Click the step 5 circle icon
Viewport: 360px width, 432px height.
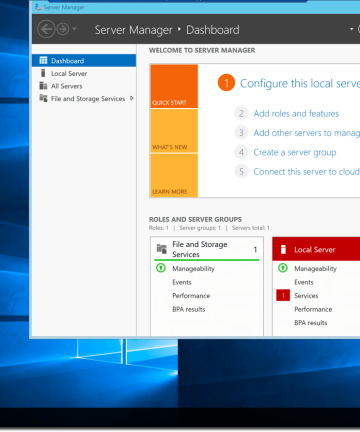[241, 171]
